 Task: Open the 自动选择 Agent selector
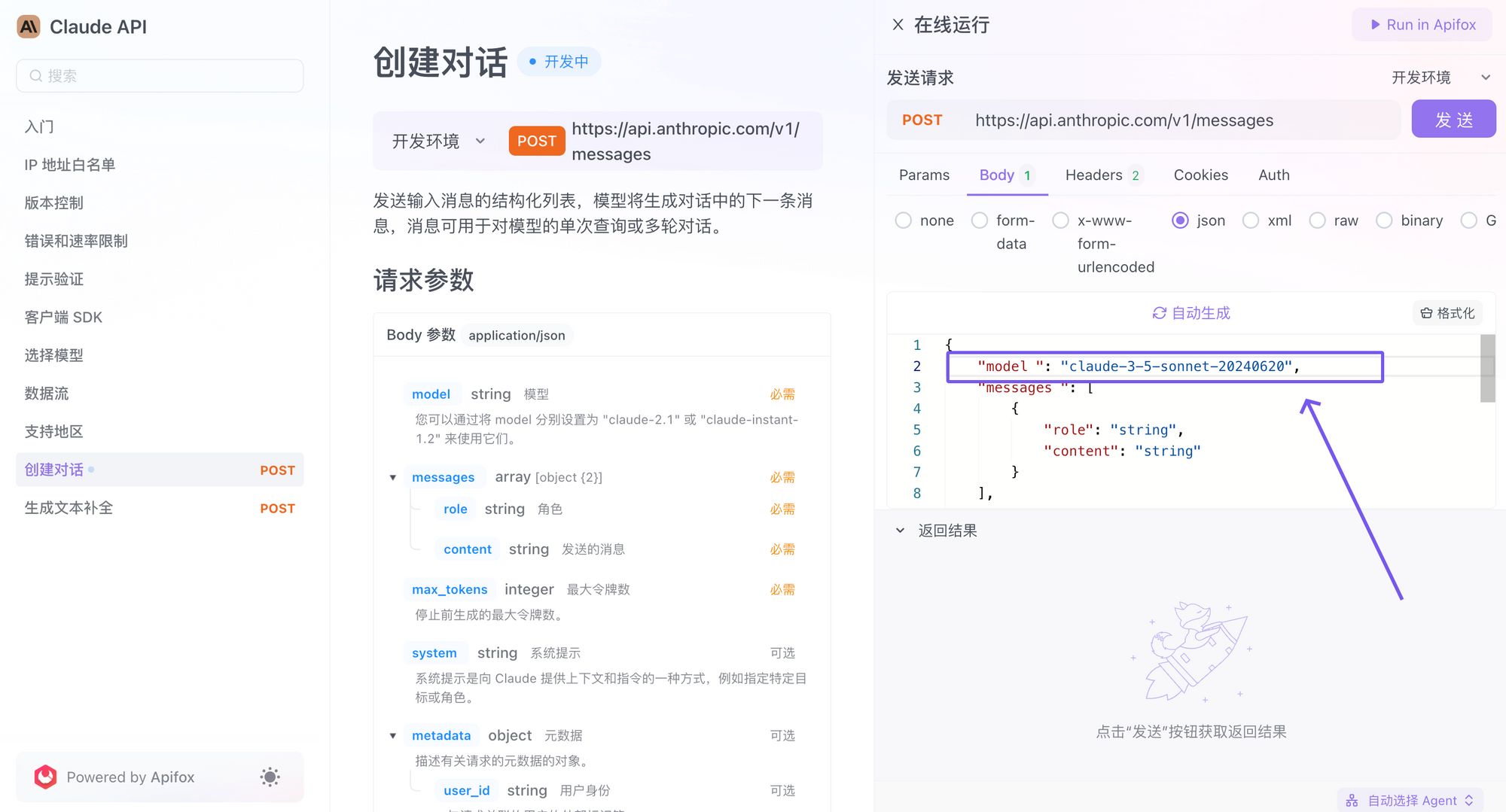pos(1410,801)
